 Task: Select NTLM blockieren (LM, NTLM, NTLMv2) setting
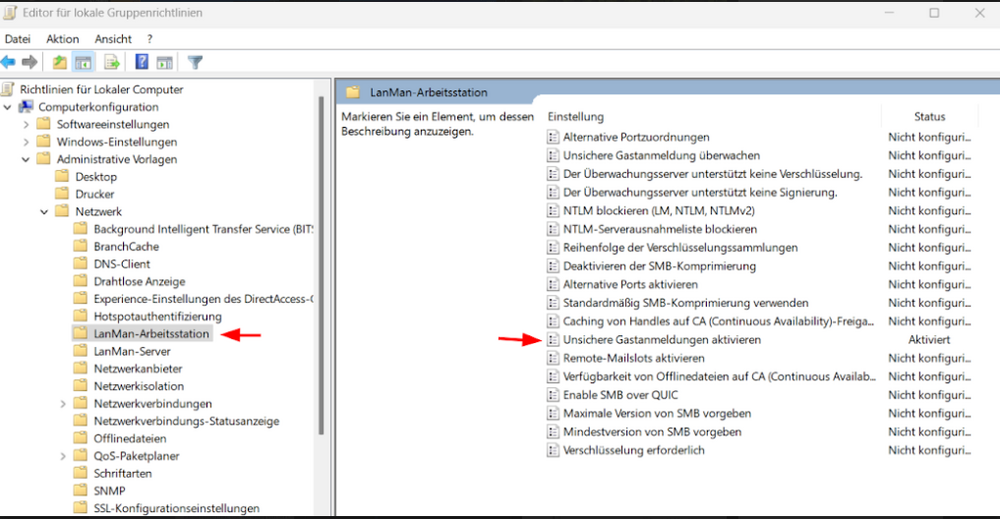tap(659, 211)
